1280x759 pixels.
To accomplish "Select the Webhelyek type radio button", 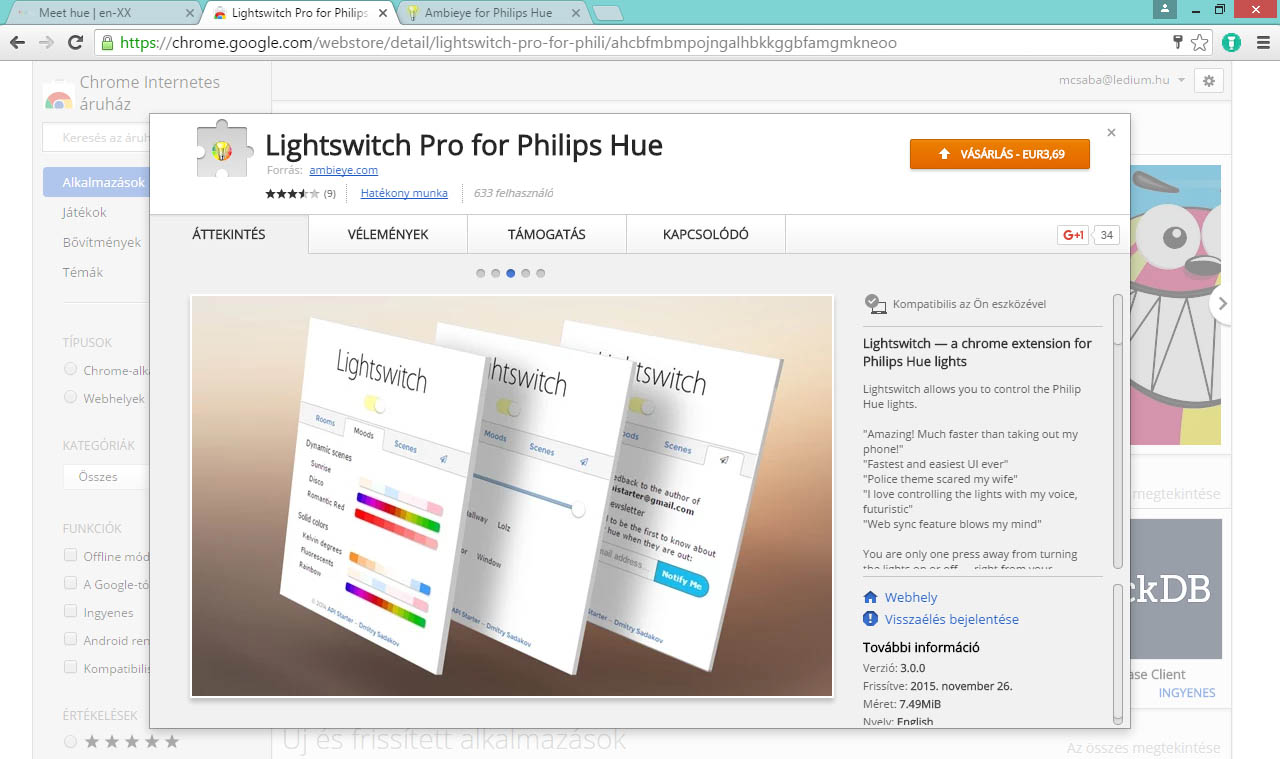I will [x=71, y=398].
